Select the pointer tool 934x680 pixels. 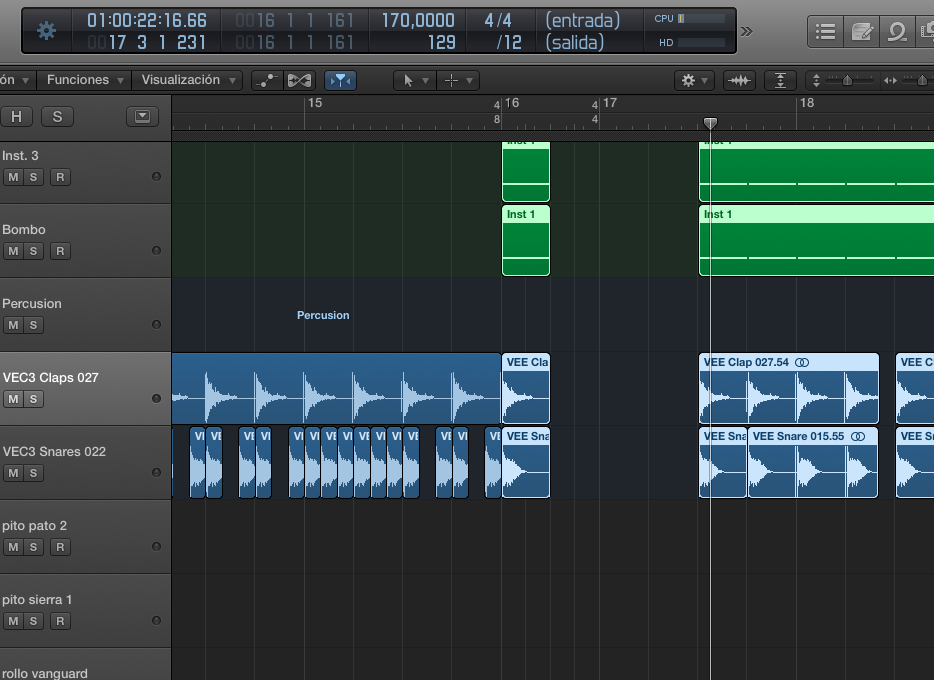[x=408, y=80]
